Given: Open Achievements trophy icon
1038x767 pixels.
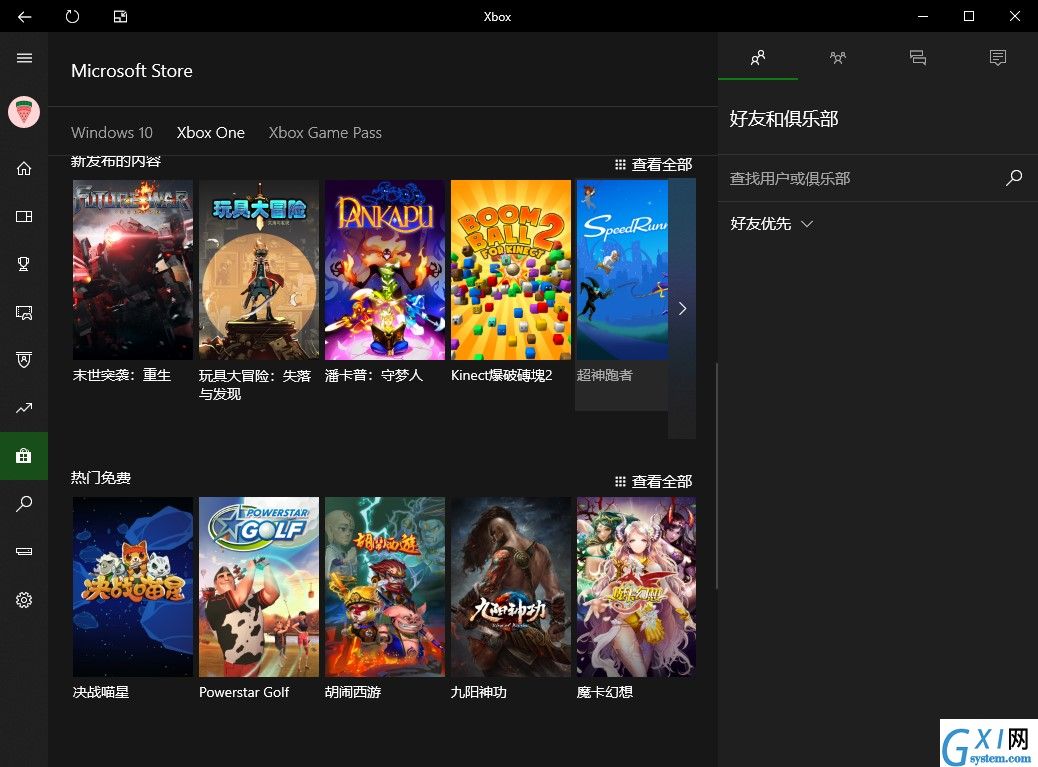Looking at the screenshot, I should pos(24,264).
